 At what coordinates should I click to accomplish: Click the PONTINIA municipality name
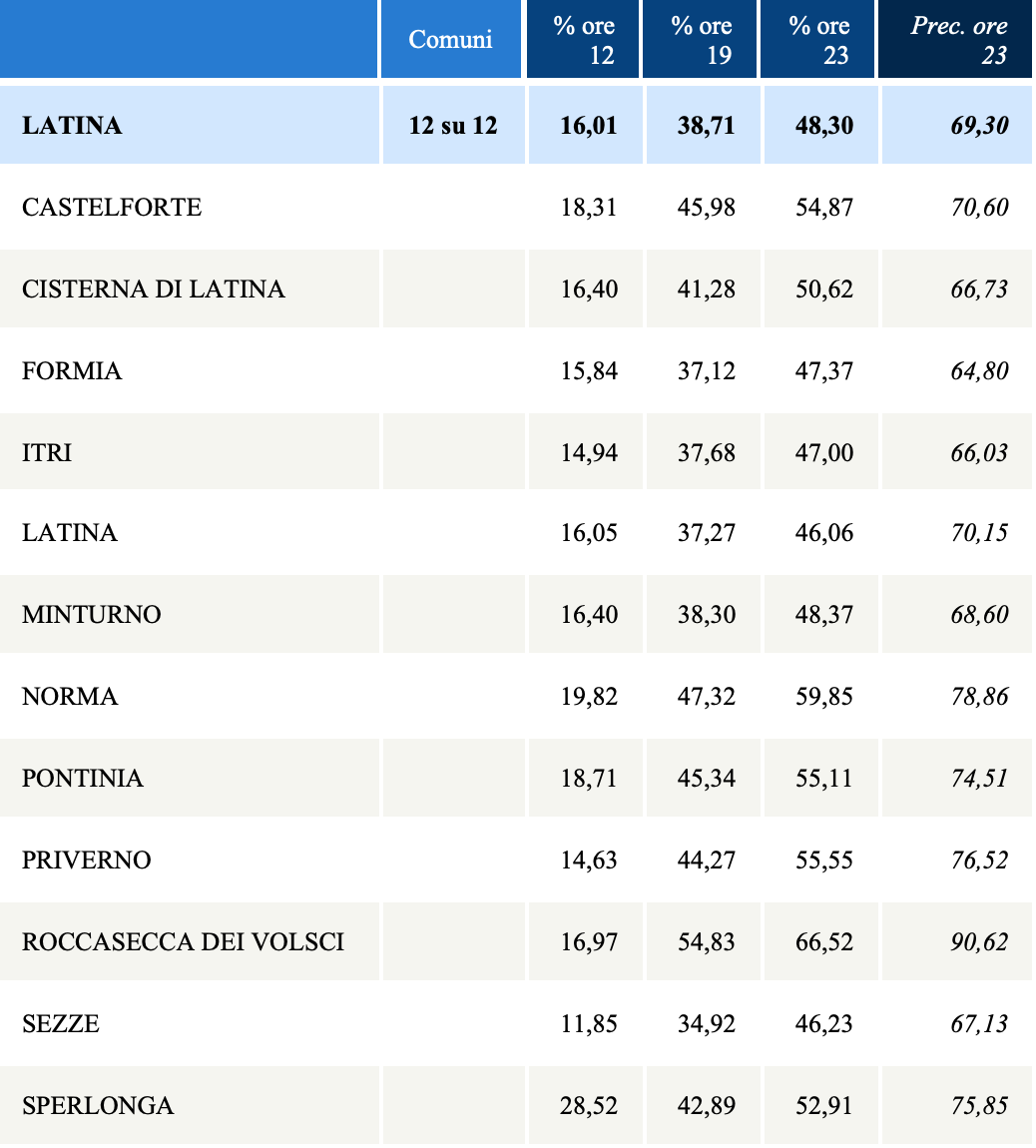[83, 779]
